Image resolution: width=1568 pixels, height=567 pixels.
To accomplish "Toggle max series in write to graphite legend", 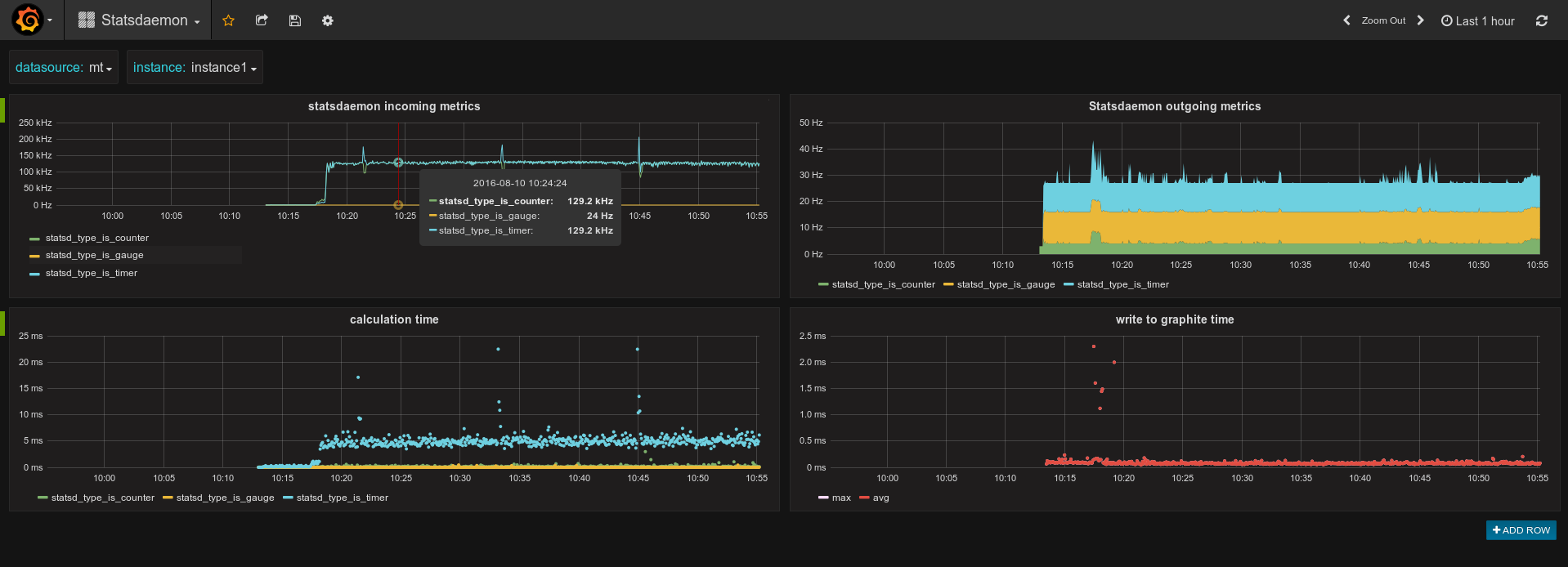I will click(x=841, y=498).
